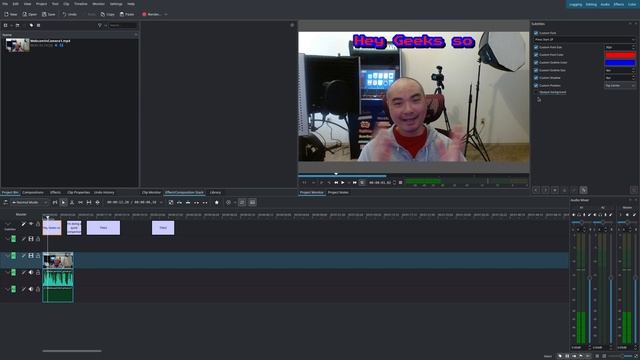Lock the subtitle track
Image resolution: width=640 pixels, height=360 pixels.
coord(38,224)
